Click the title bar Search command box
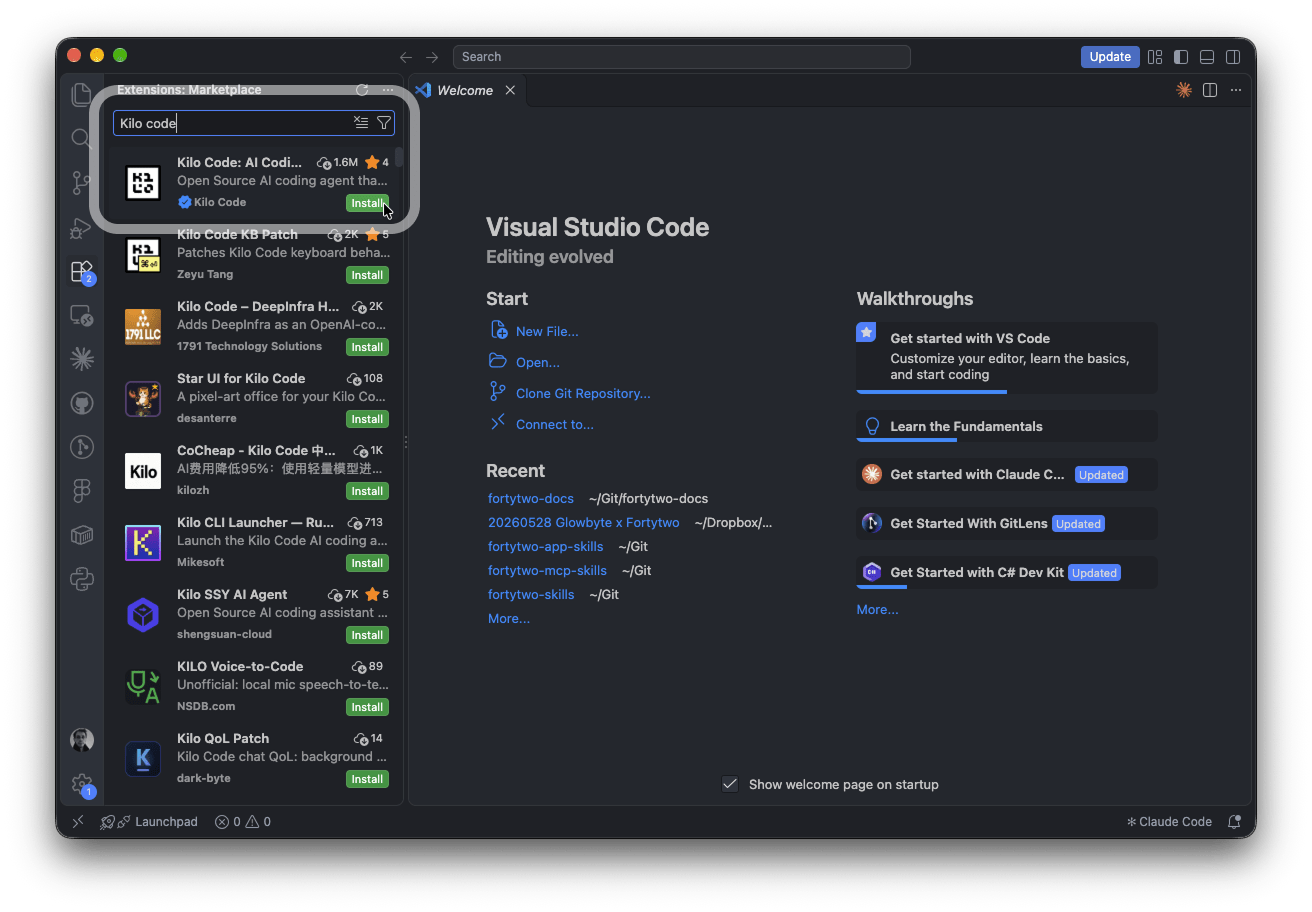The image size is (1312, 912). 681,57
